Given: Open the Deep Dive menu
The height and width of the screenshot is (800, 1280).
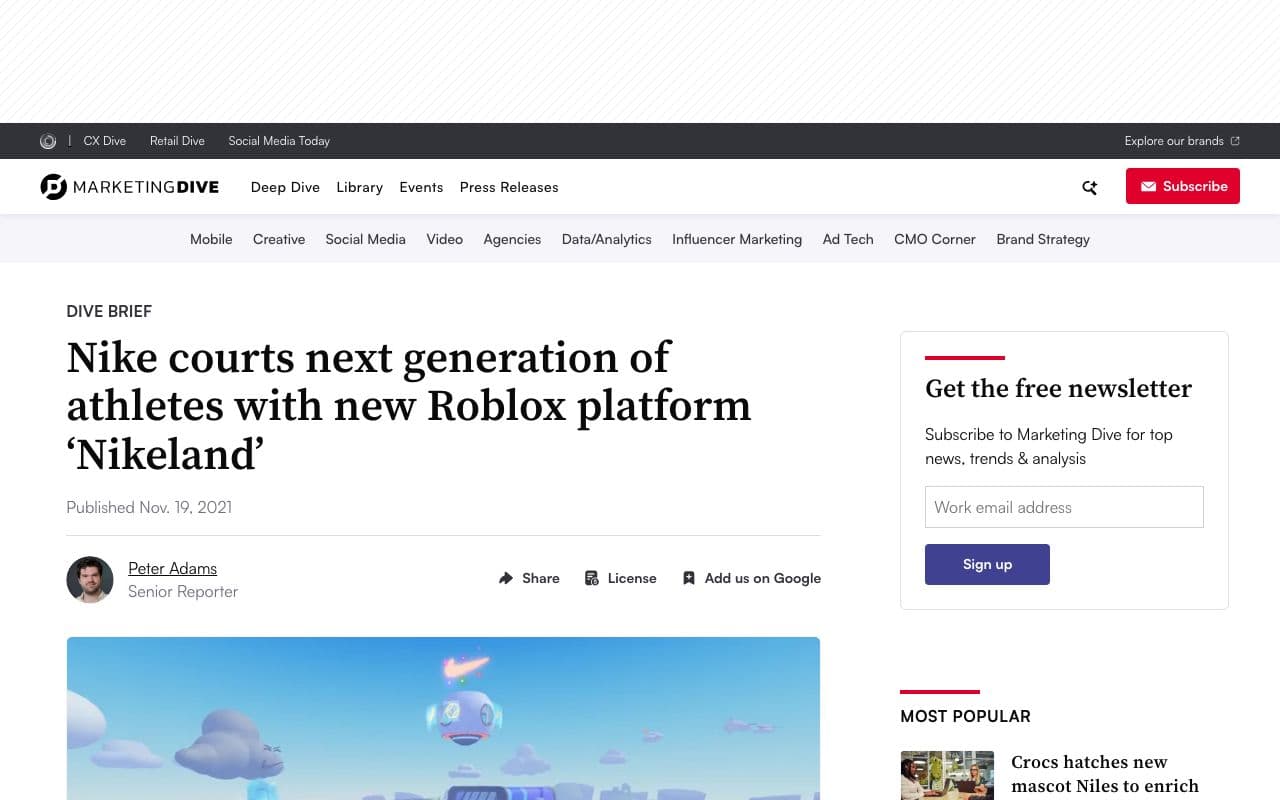Looking at the screenshot, I should click(285, 187).
